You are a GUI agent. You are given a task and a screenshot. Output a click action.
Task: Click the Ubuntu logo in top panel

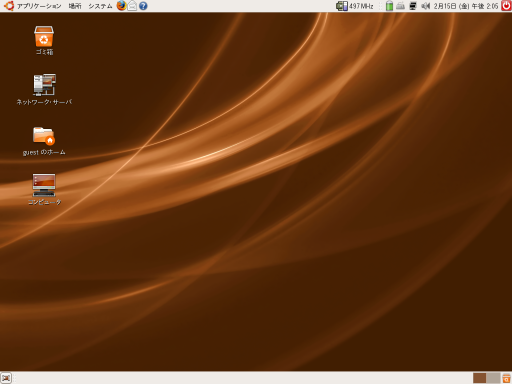9,6
